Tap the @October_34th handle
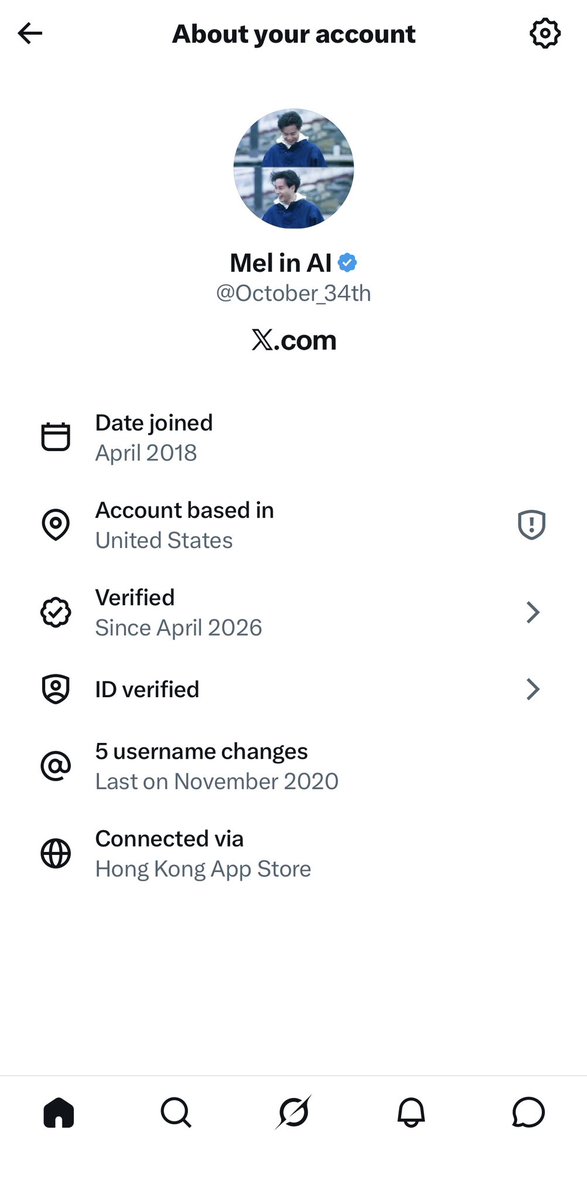The image size is (587, 1200). (x=294, y=294)
